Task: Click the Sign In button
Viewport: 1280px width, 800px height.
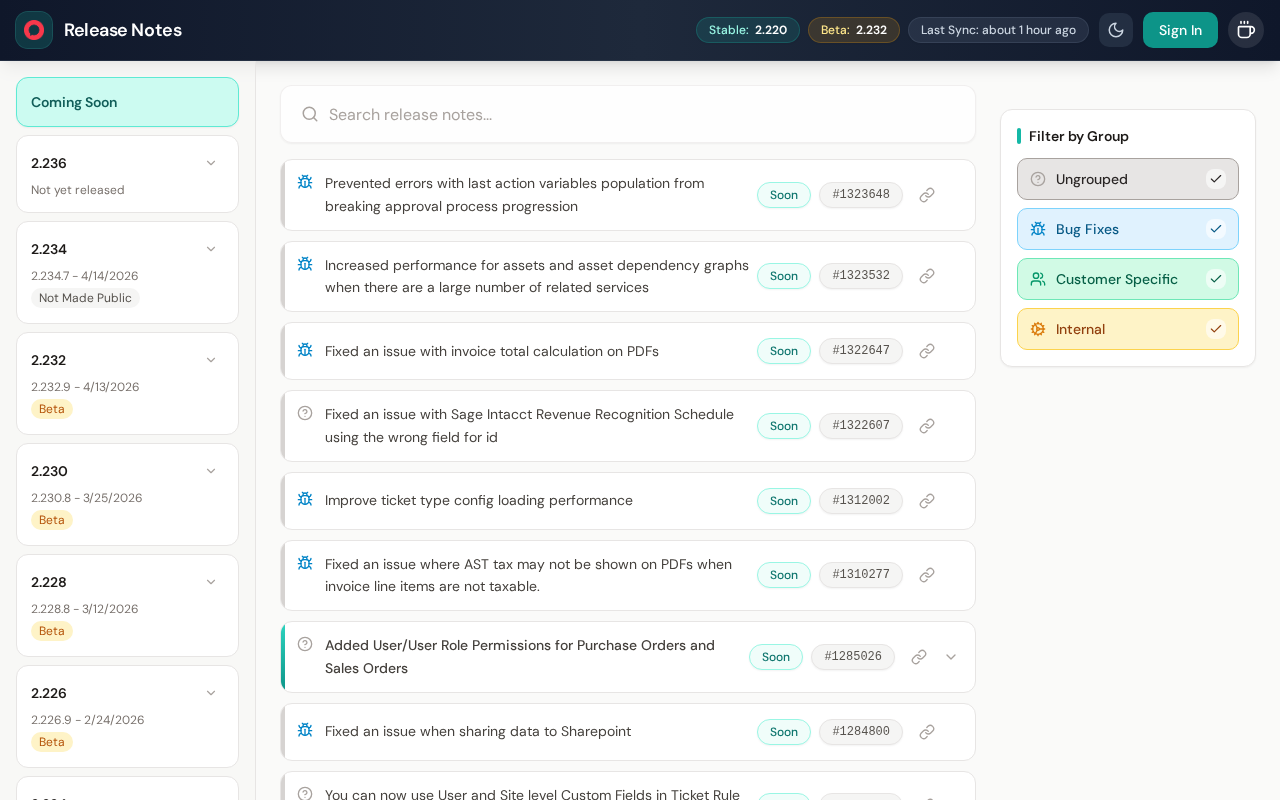Action: pos(1180,30)
